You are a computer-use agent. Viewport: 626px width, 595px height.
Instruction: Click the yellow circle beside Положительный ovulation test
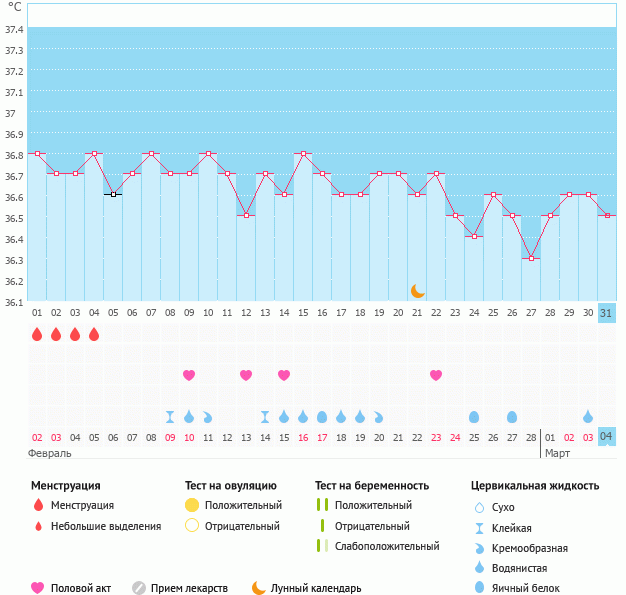pyautogui.click(x=193, y=505)
